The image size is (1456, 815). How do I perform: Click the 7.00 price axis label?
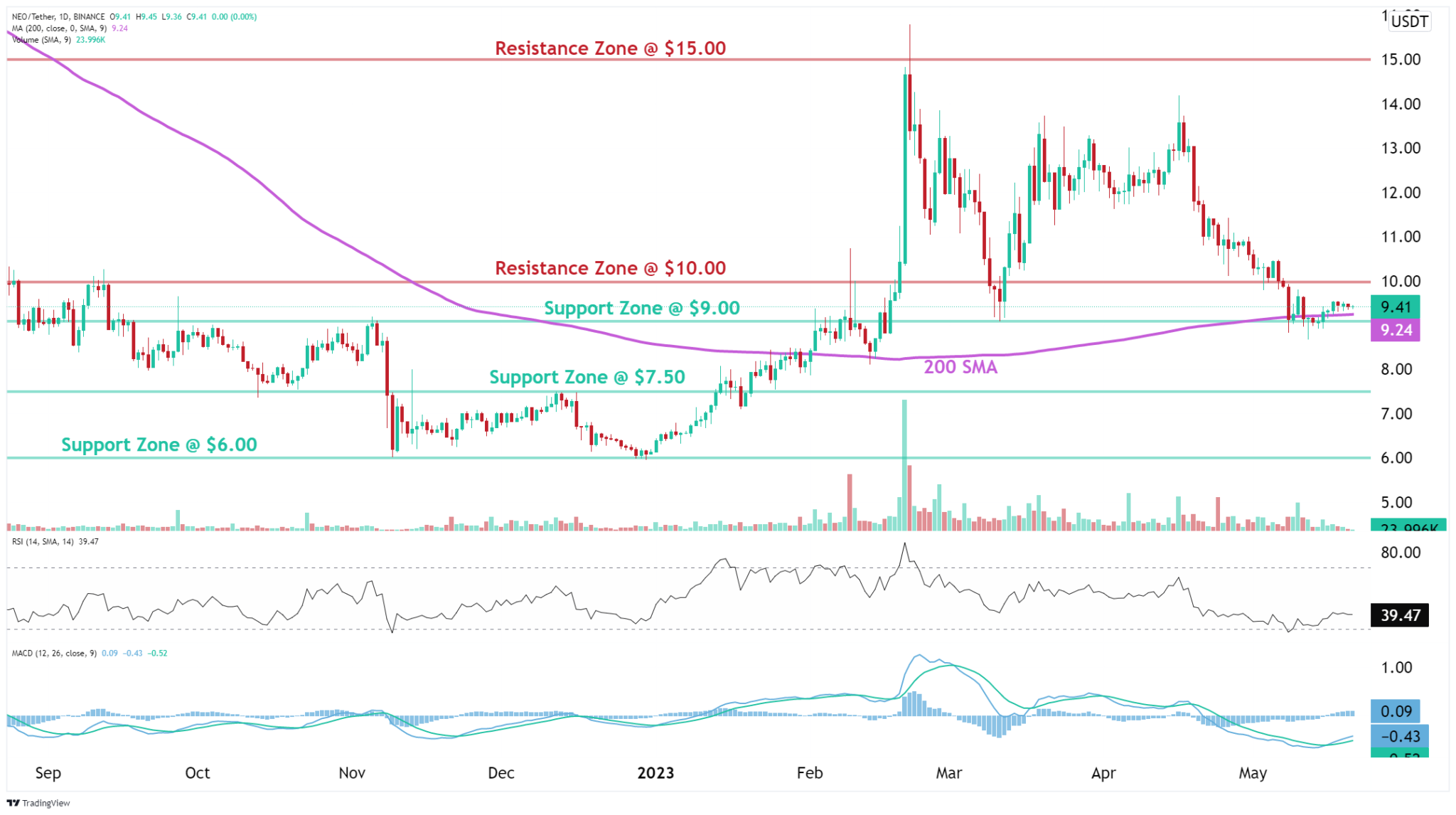1396,414
